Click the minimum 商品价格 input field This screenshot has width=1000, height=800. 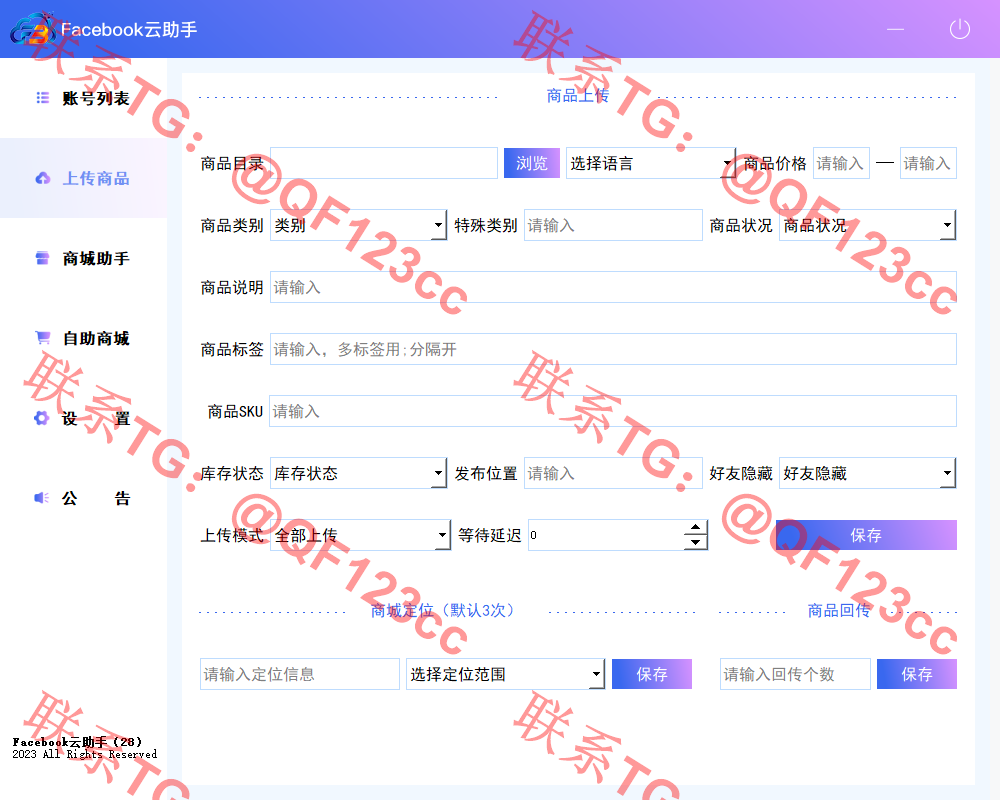tap(841, 163)
